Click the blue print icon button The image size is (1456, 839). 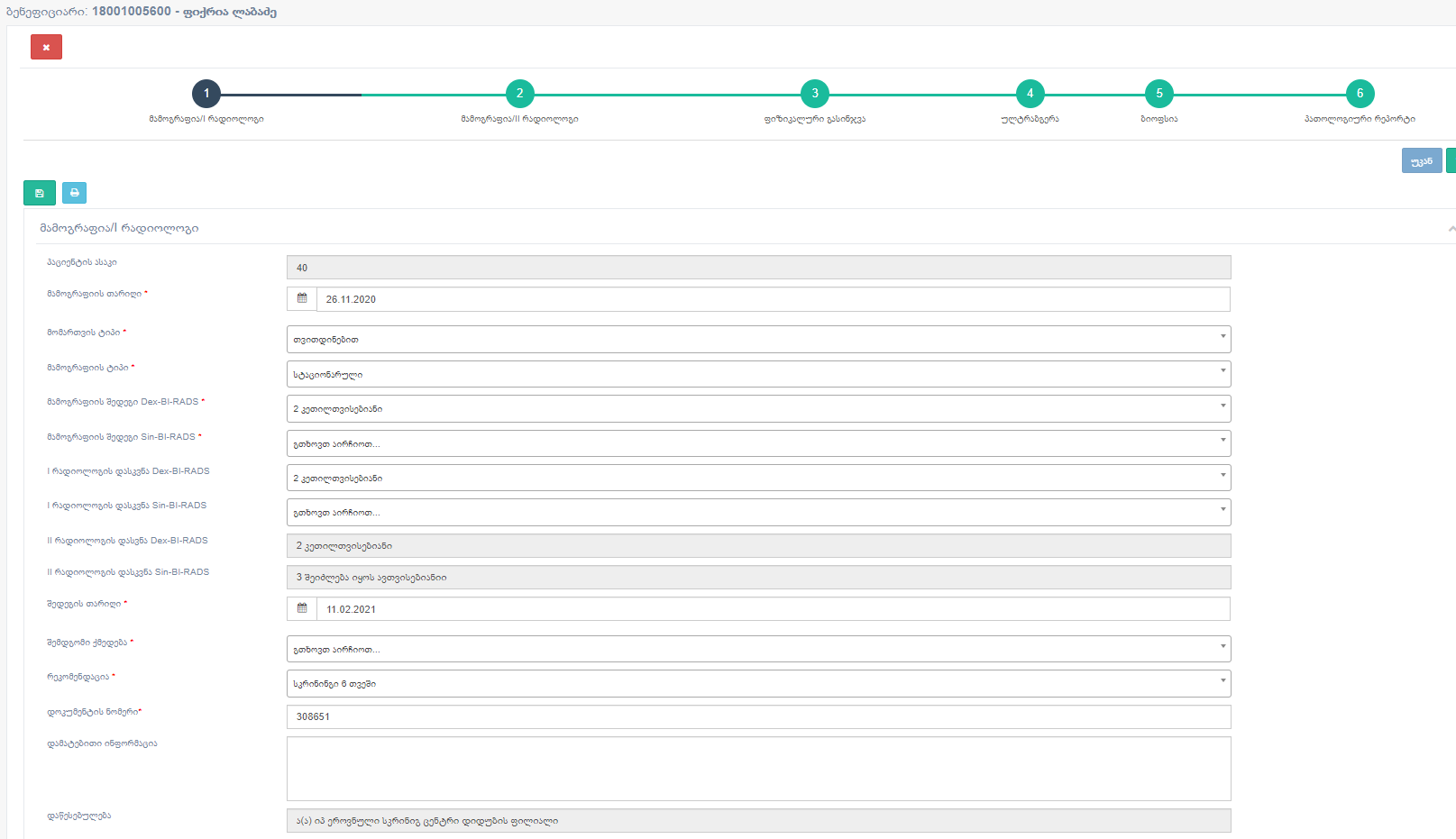[x=75, y=193]
